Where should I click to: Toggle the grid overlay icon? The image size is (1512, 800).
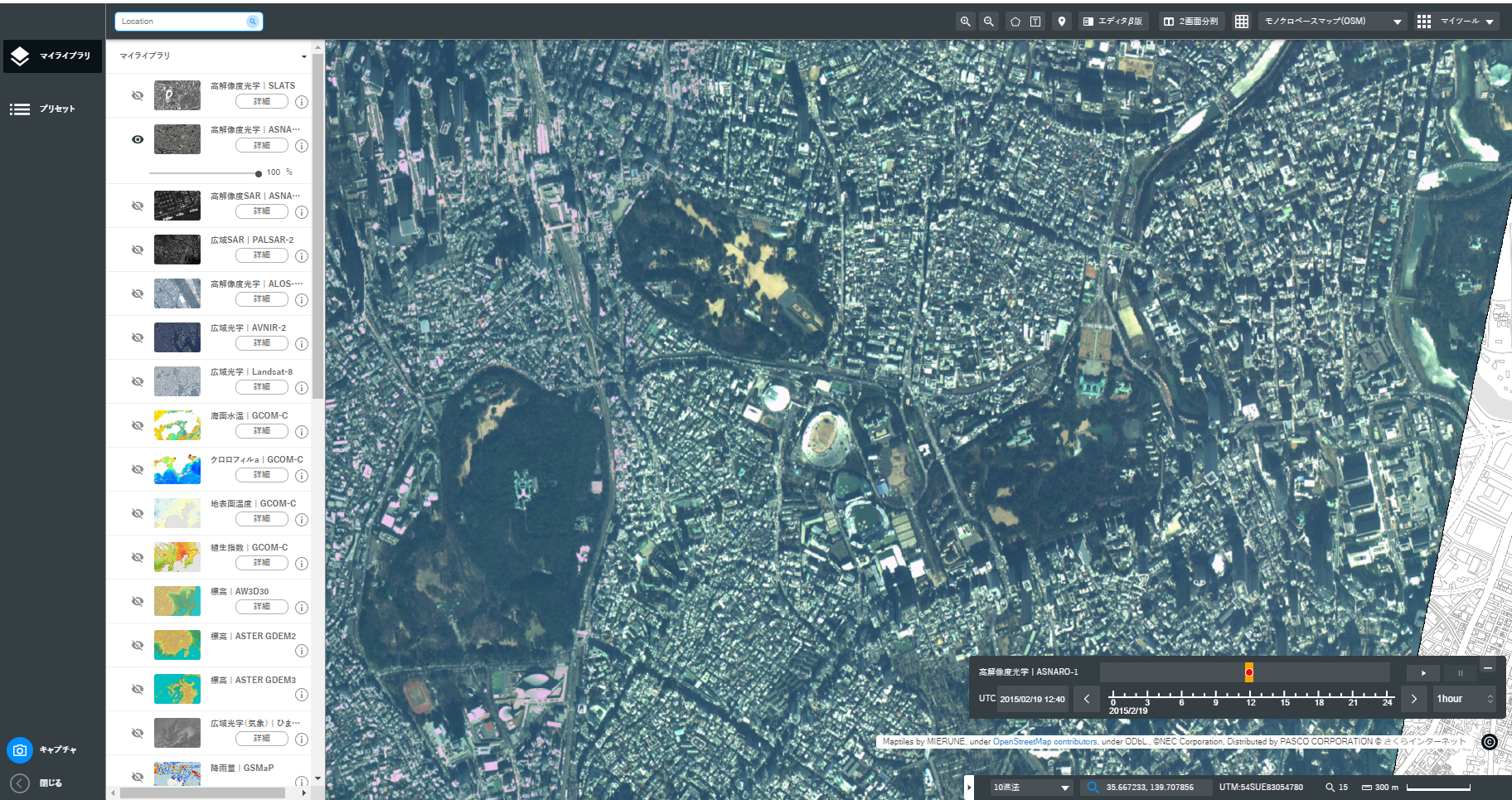pyautogui.click(x=1242, y=22)
